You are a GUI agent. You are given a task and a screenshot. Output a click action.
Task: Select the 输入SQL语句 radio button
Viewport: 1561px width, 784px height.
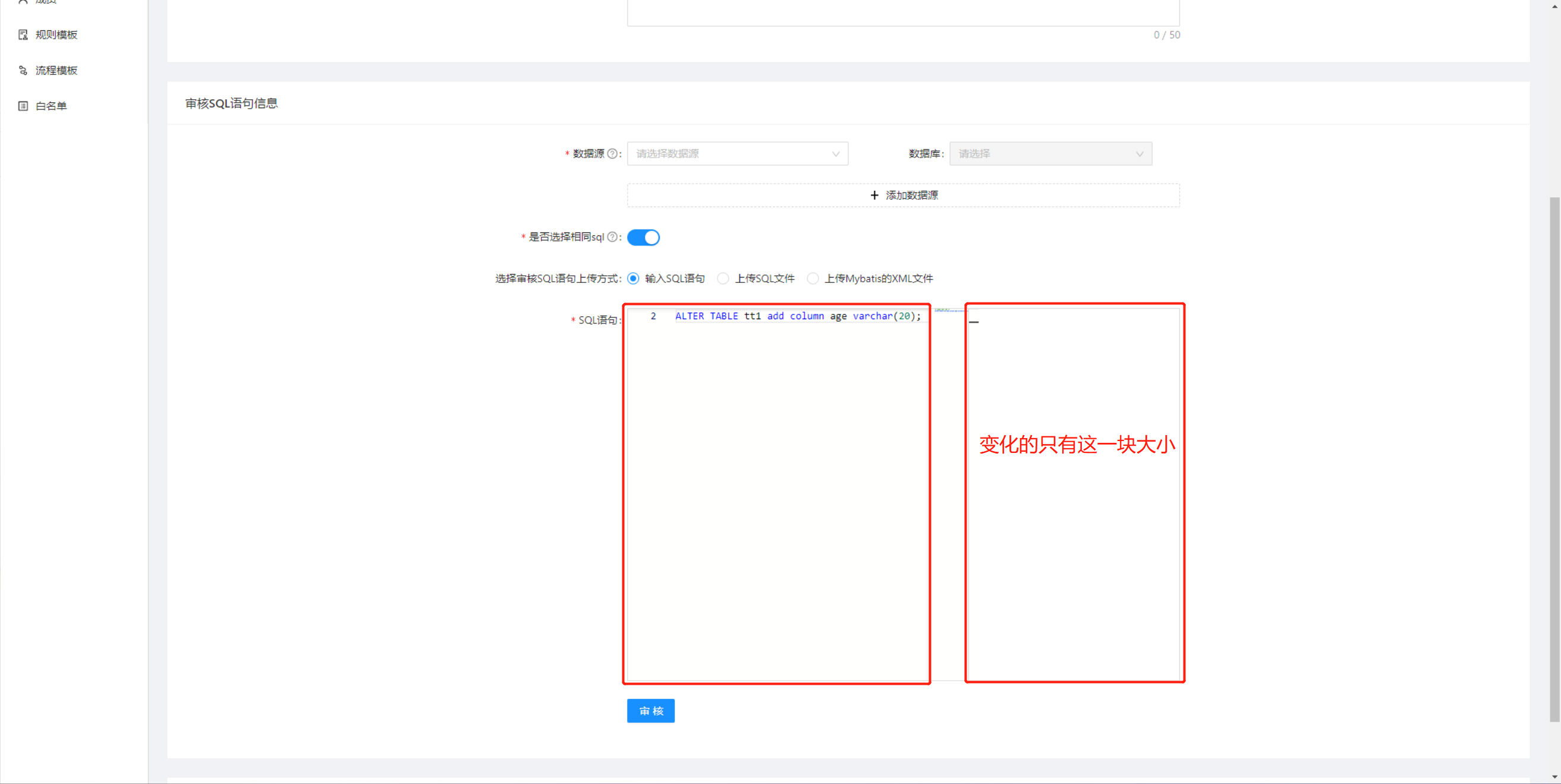633,278
